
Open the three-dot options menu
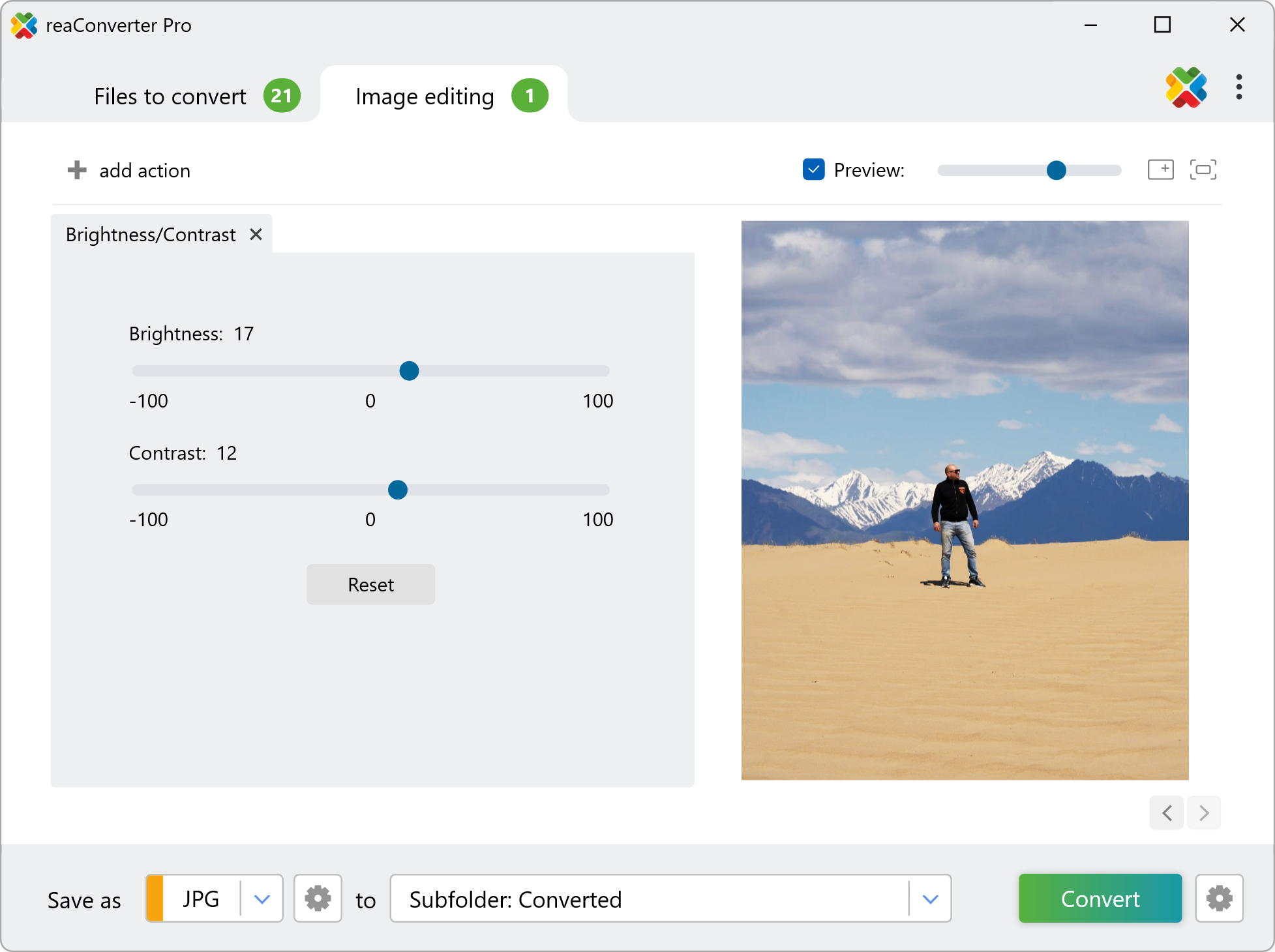(1238, 87)
